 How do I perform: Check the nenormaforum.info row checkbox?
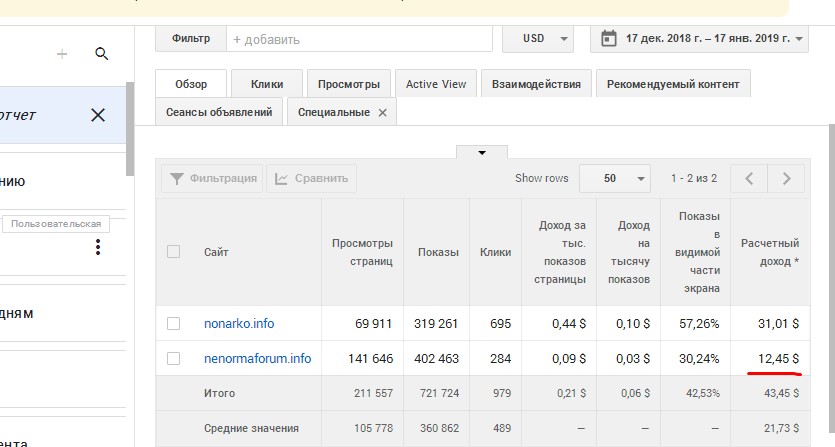[174, 358]
